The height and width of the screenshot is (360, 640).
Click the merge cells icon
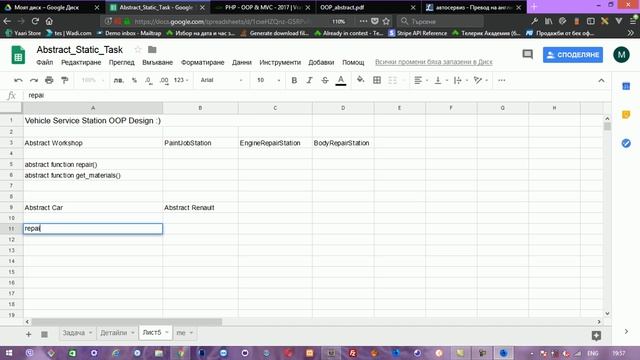(x=392, y=80)
